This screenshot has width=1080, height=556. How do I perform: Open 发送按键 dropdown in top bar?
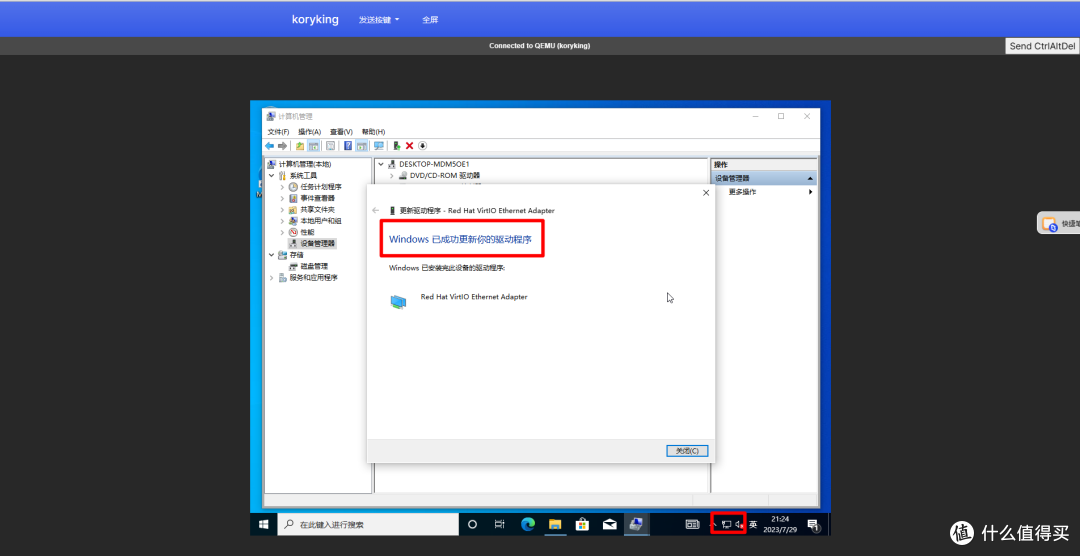379,19
